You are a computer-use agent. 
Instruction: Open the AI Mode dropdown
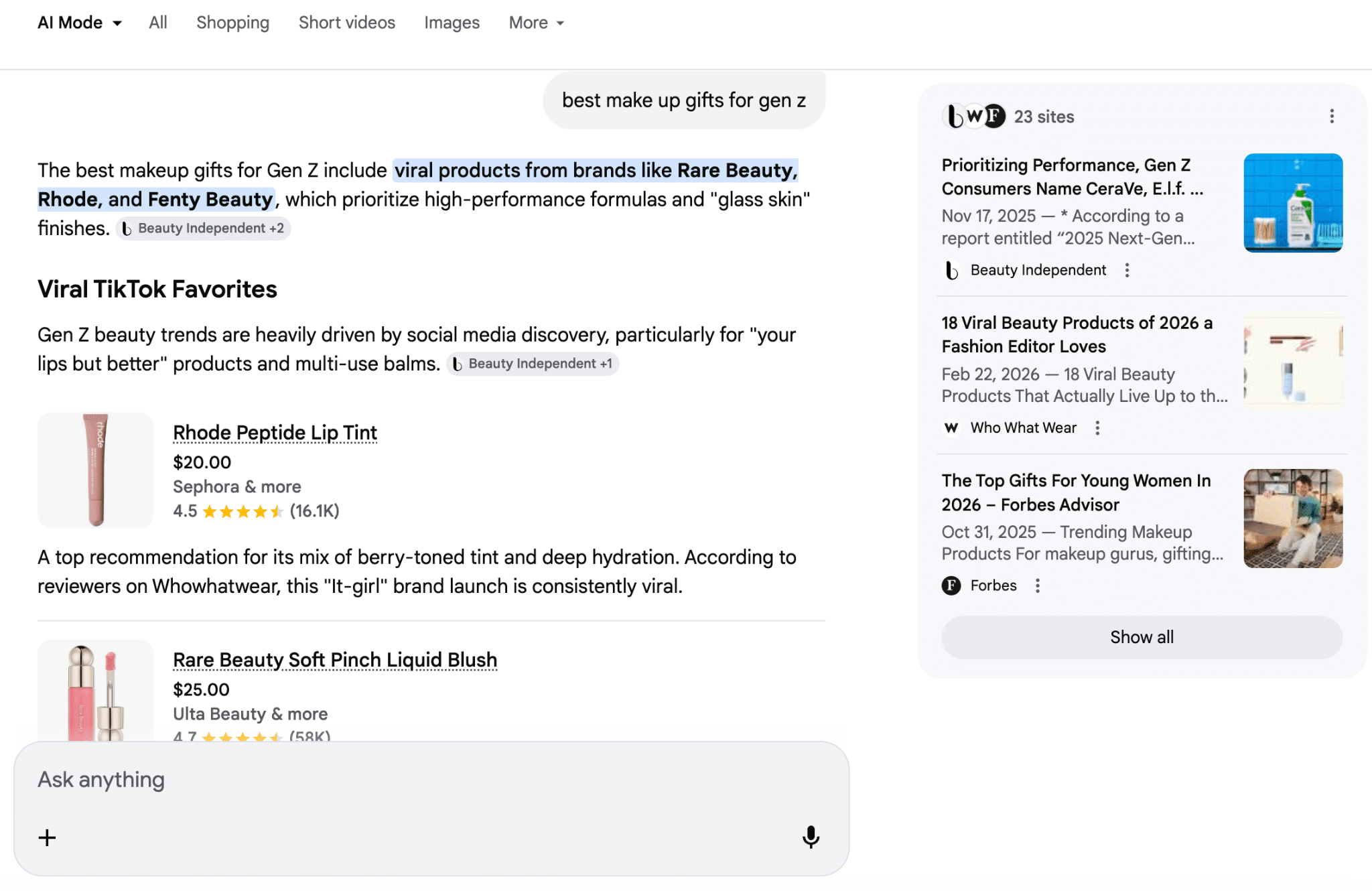tap(80, 23)
